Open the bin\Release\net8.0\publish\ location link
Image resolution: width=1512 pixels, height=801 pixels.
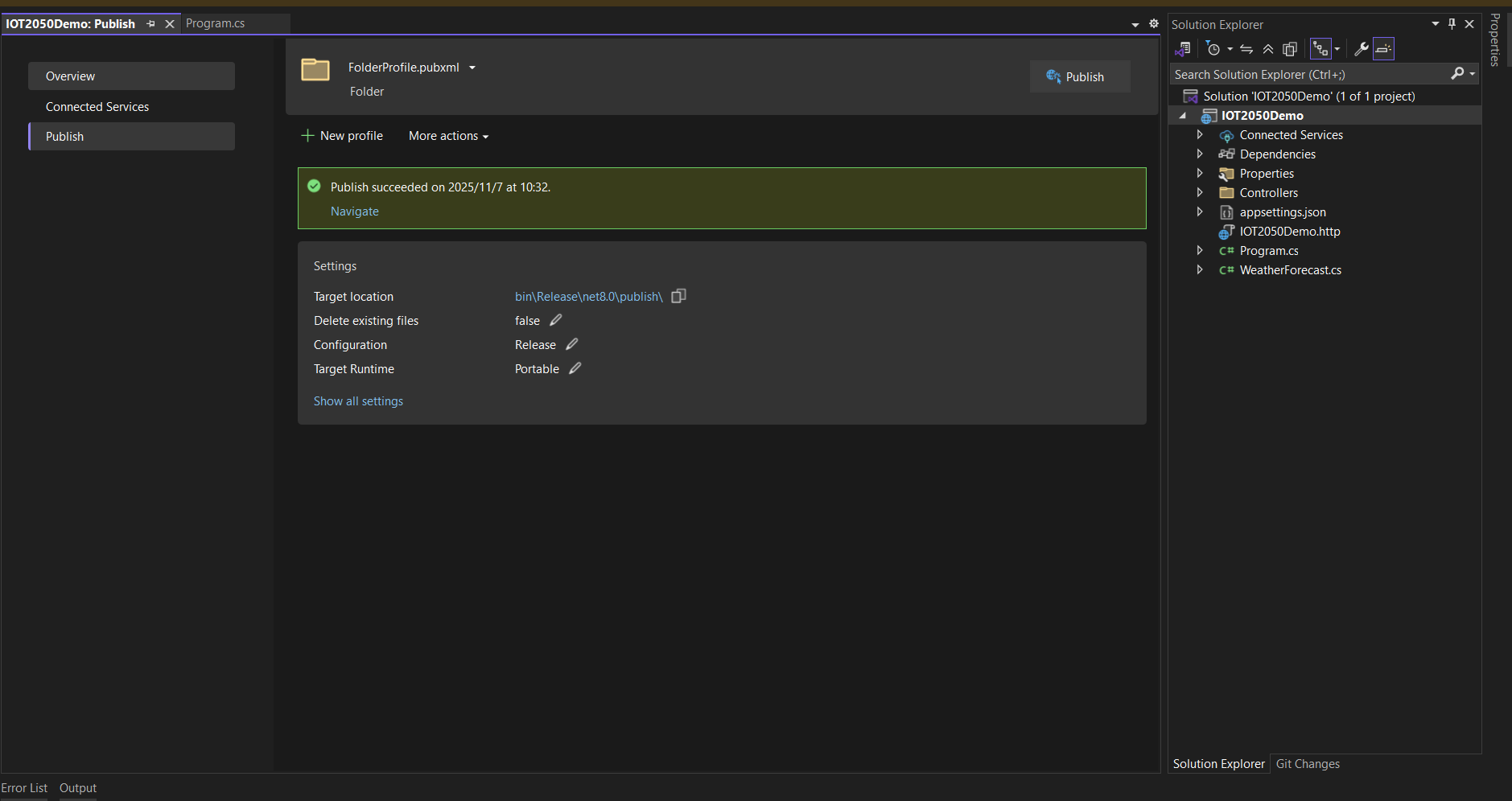coord(589,297)
